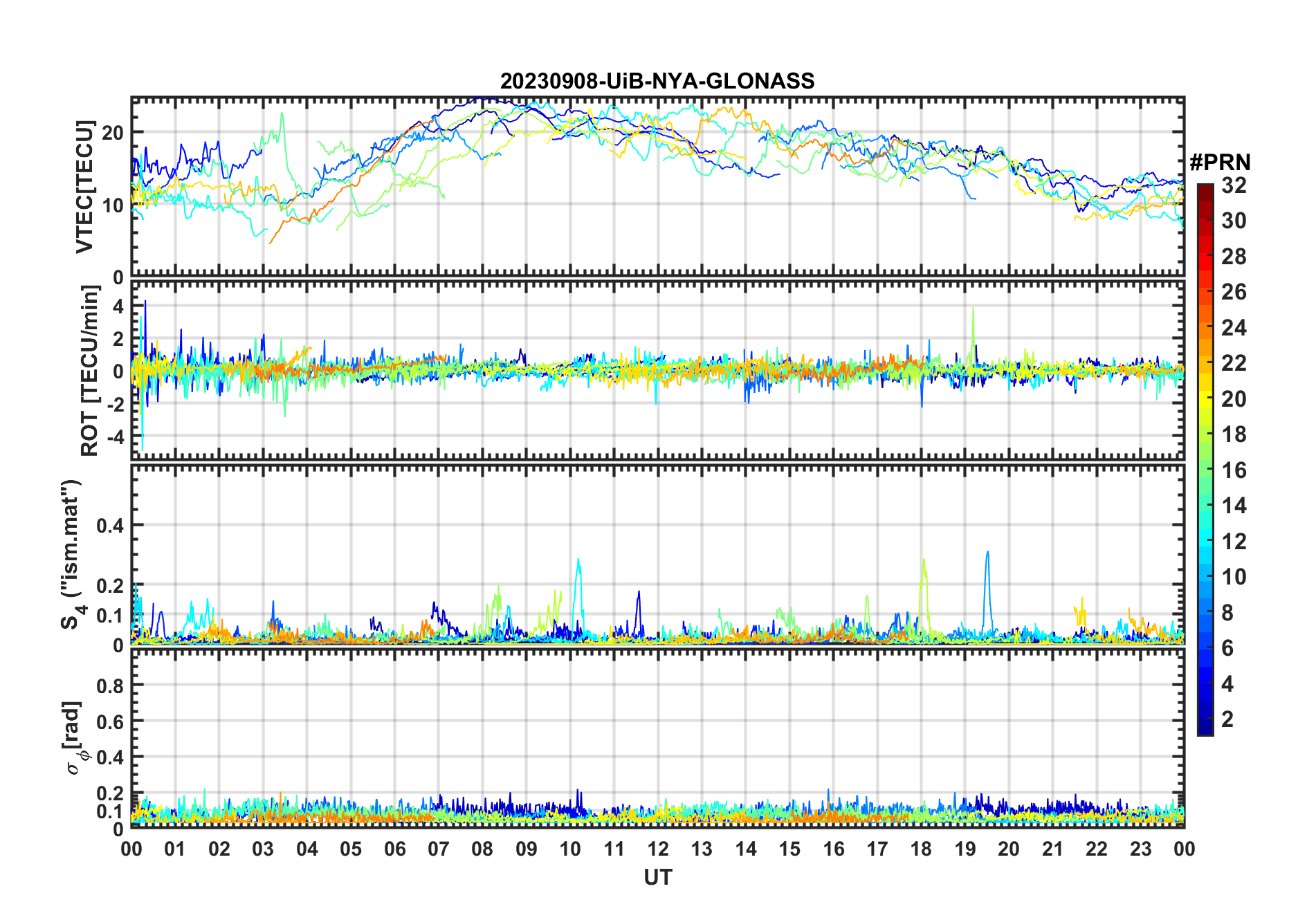
Task: Click hour label 19 on the UT axis
Action: 965,849
